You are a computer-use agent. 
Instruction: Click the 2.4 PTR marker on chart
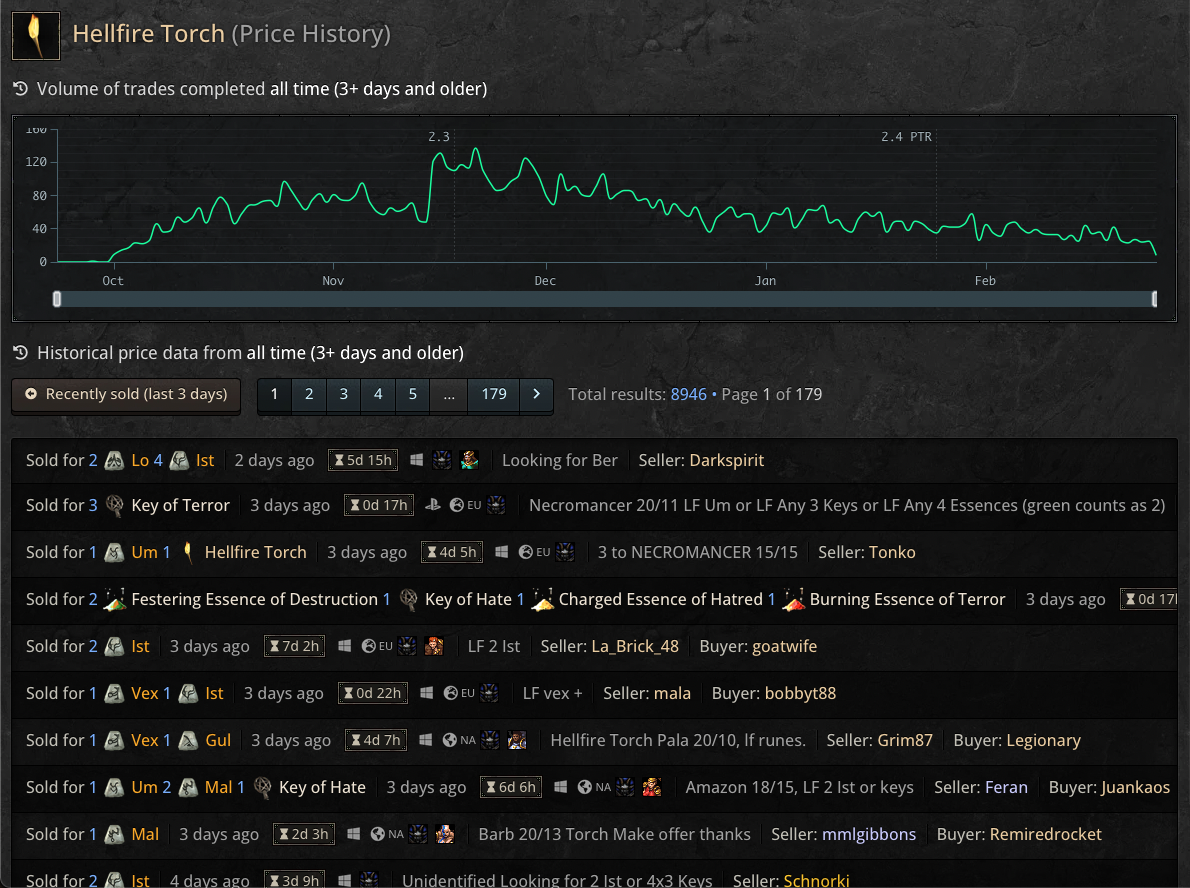(x=906, y=137)
